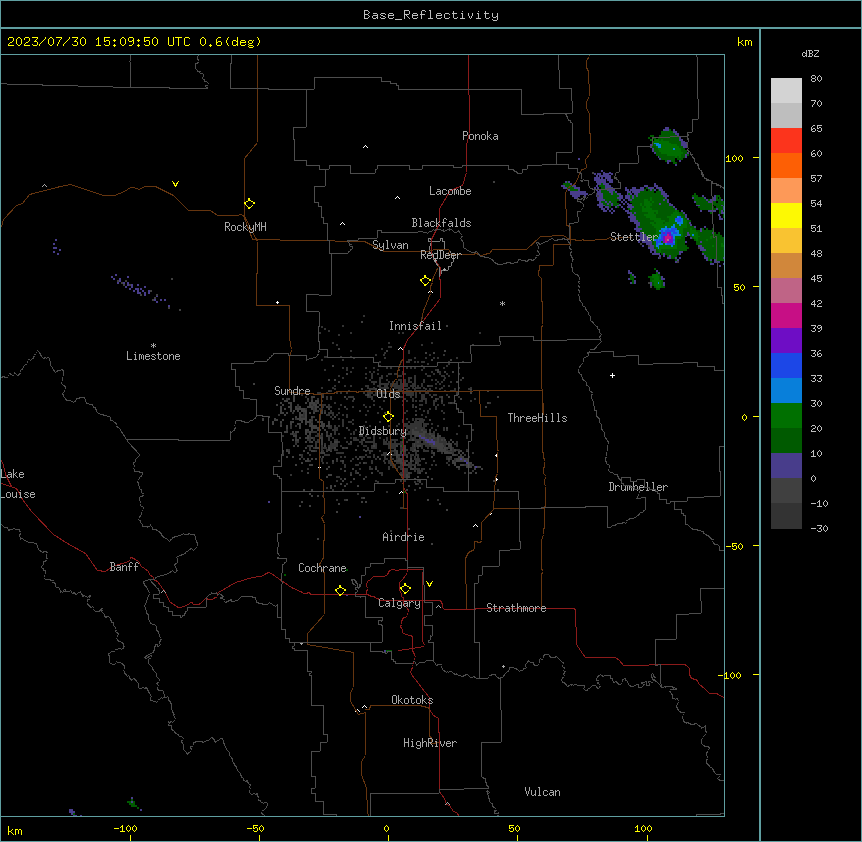Pick the gray 65-70 dBZ legend swatch
This screenshot has height=842, width=862.
tap(786, 115)
